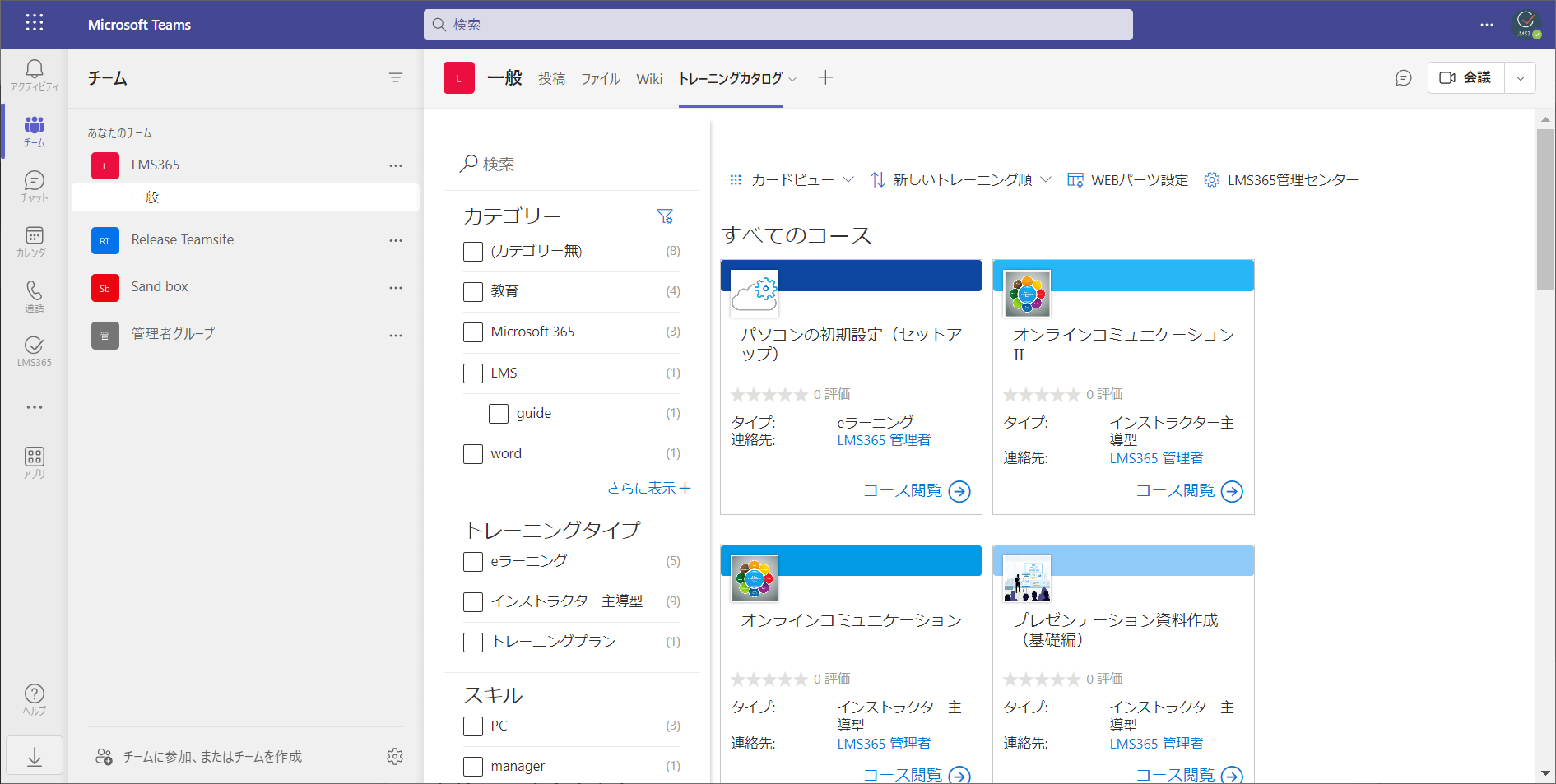The width and height of the screenshot is (1556, 784).
Task: Open 新しいトレーニング順 sort dropdown
Action: (x=961, y=180)
